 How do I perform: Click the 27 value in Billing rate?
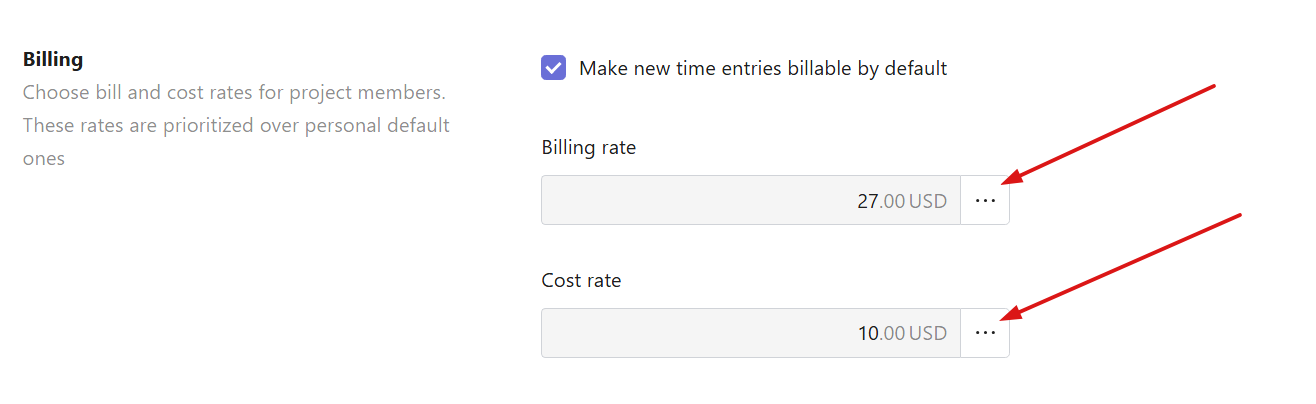click(x=867, y=201)
